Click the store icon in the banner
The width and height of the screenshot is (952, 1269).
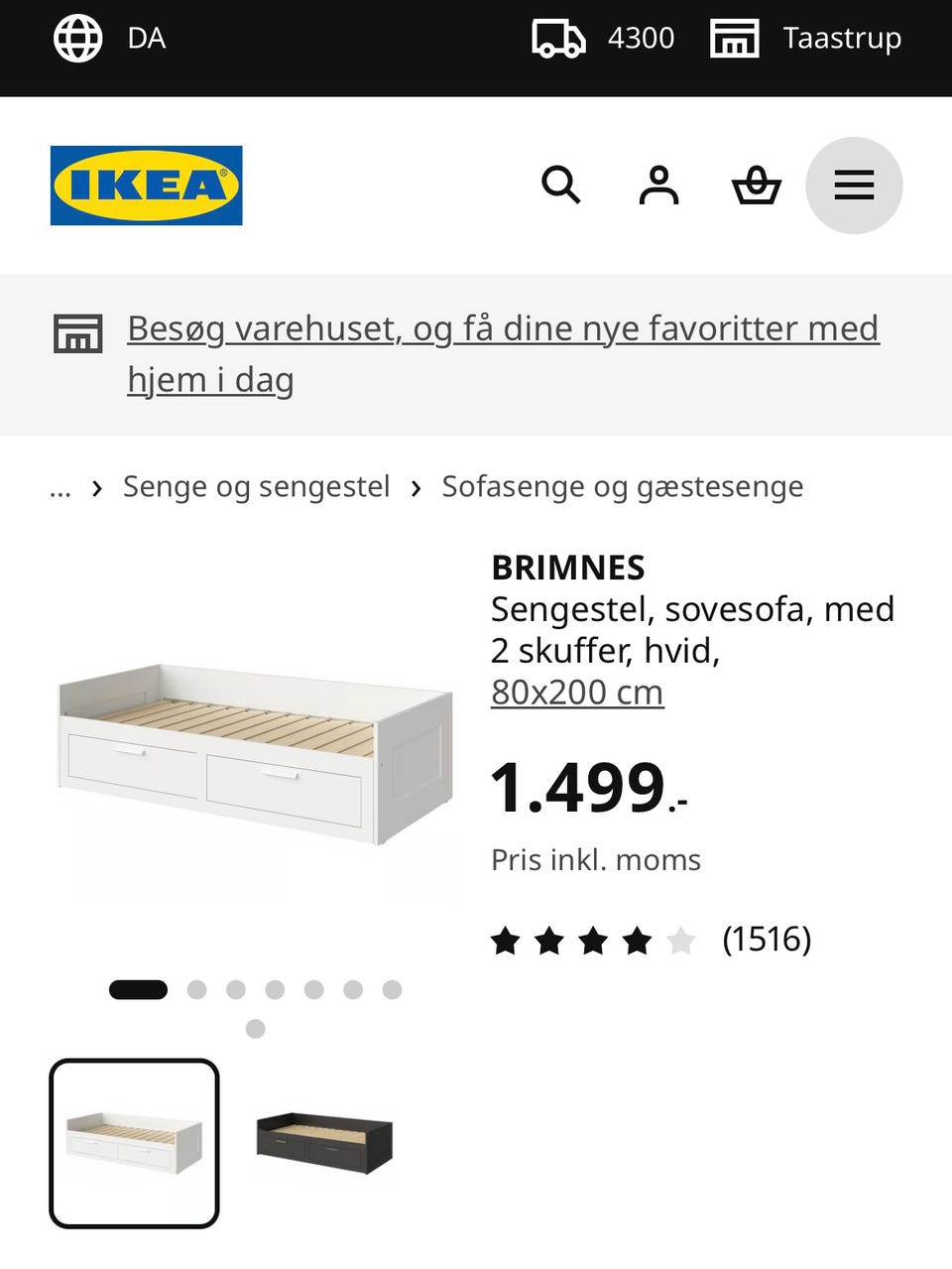(77, 334)
